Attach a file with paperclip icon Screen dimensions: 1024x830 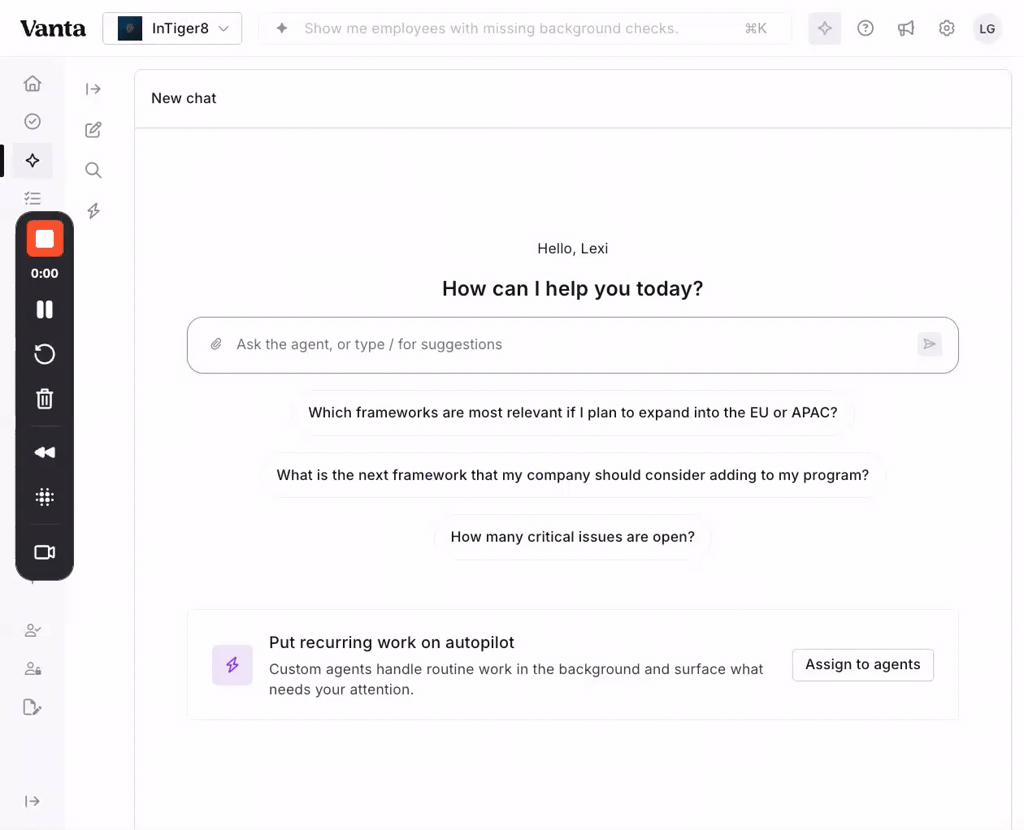[x=216, y=344]
